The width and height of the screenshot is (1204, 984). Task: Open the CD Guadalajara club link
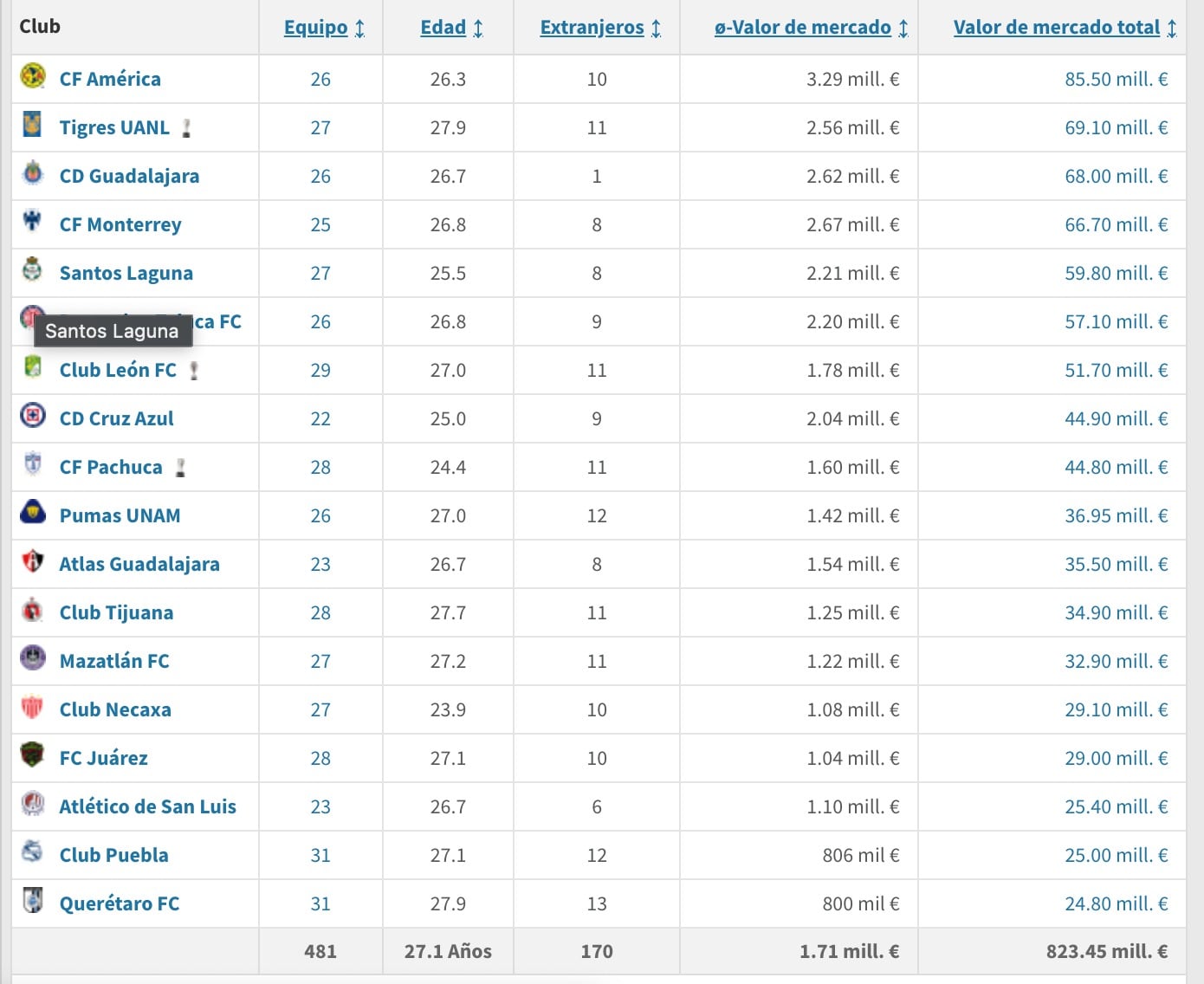point(129,176)
